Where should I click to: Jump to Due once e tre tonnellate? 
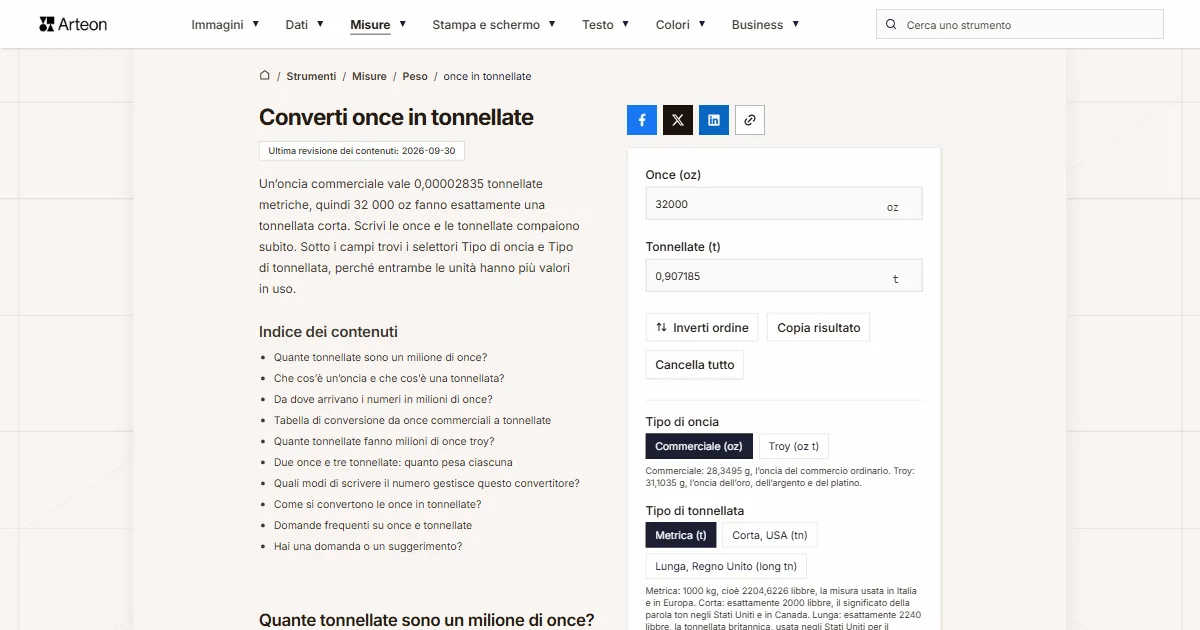pyautogui.click(x=393, y=462)
